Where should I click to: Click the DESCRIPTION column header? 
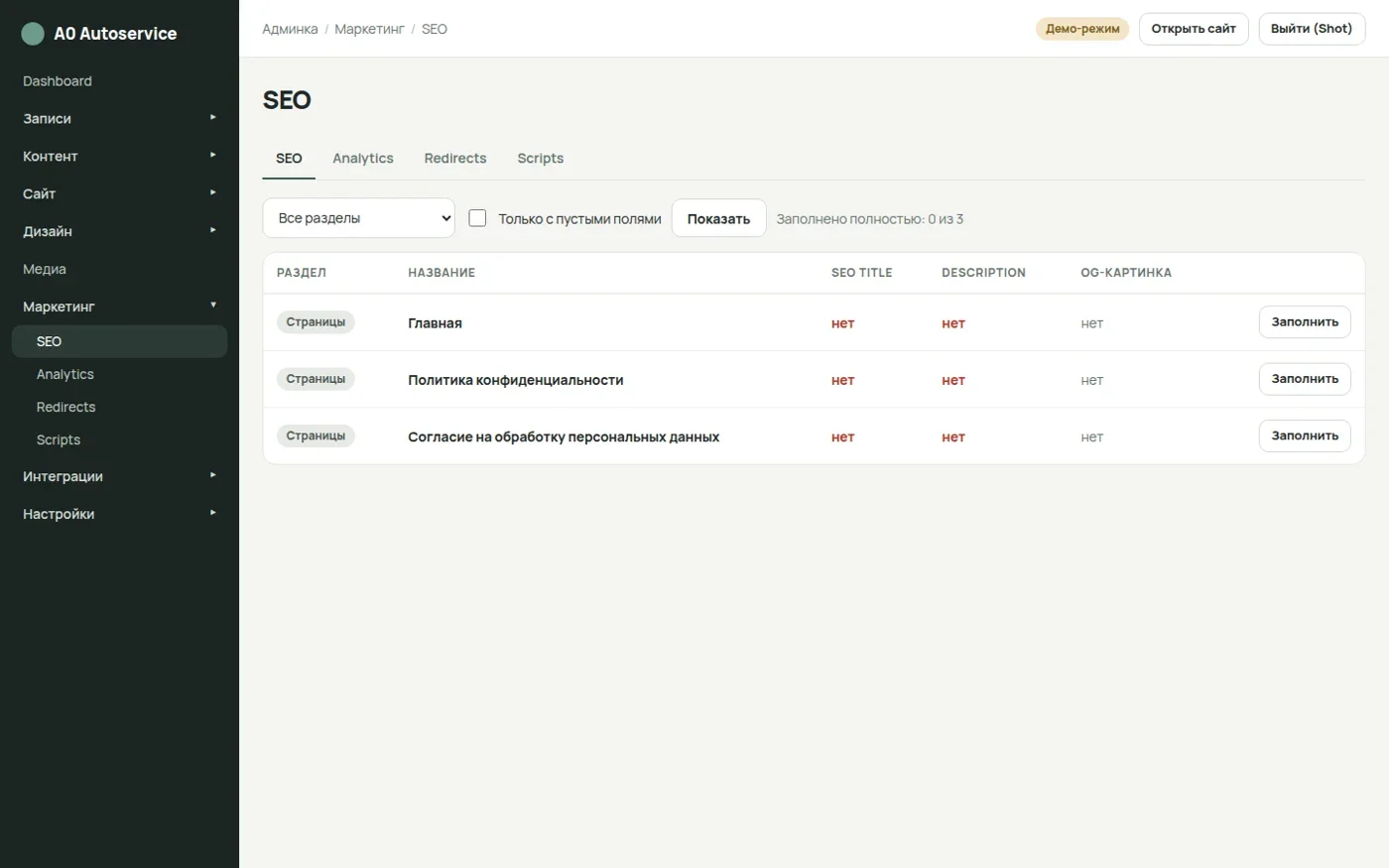983,273
